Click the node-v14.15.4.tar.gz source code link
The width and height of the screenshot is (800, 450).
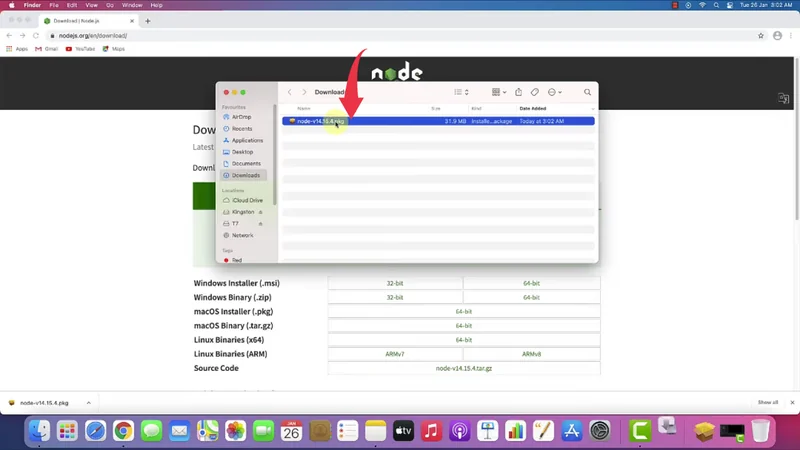point(464,368)
